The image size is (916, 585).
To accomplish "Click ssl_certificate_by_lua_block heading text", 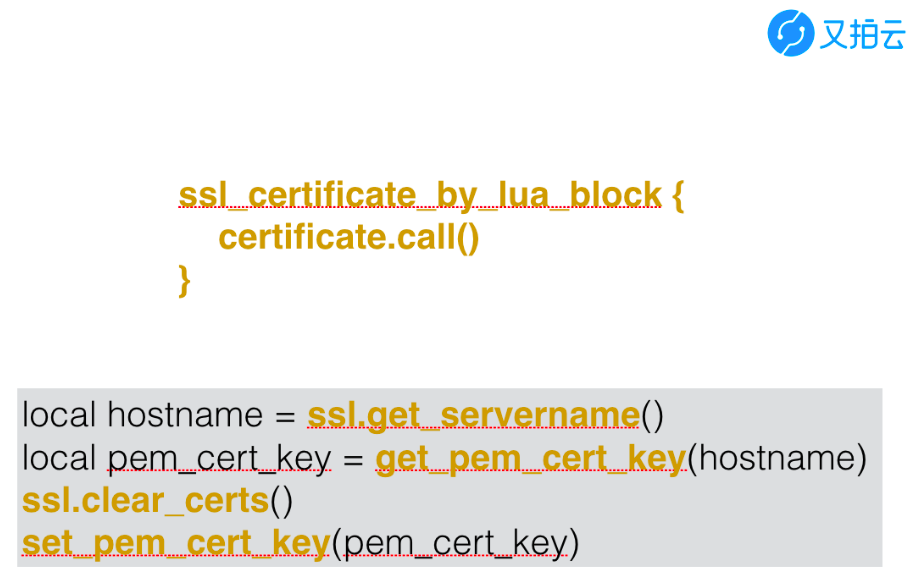I will [420, 195].
